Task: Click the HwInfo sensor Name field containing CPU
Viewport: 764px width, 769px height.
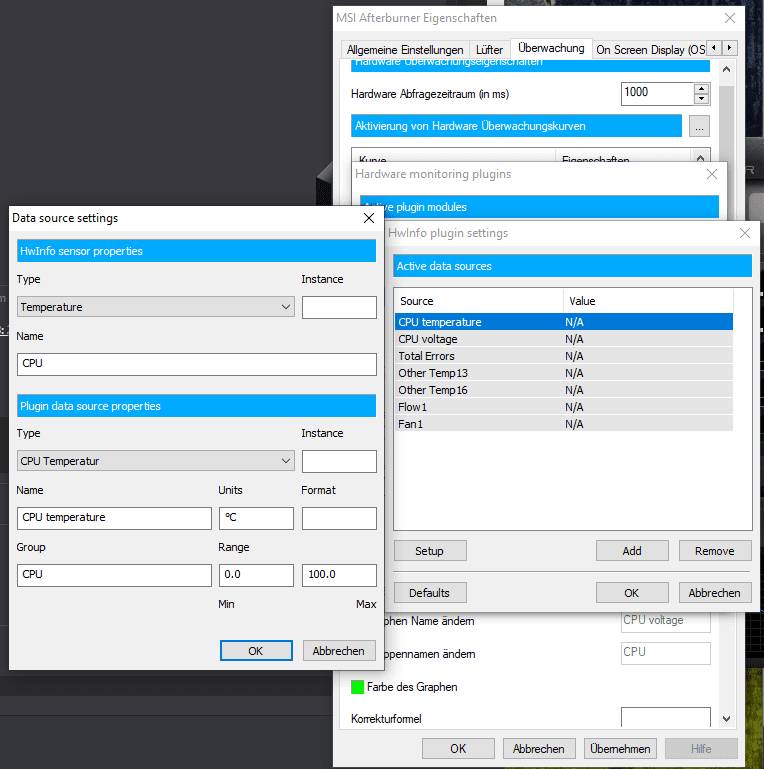Action: [197, 364]
